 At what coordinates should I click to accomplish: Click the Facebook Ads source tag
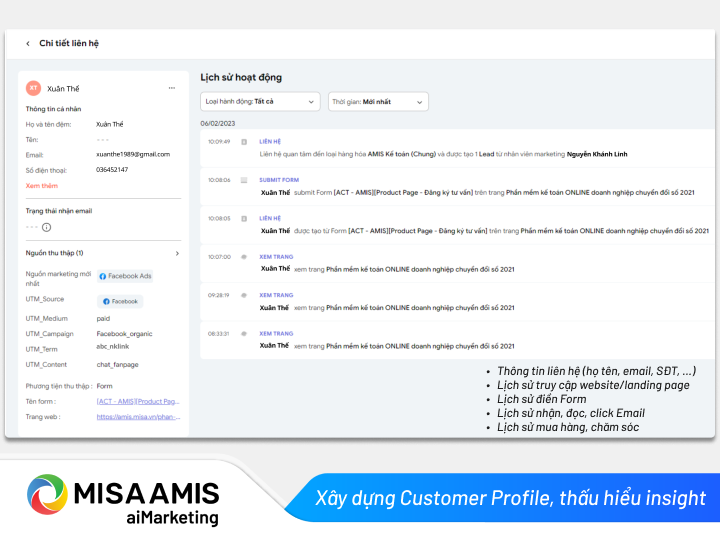pos(125,276)
